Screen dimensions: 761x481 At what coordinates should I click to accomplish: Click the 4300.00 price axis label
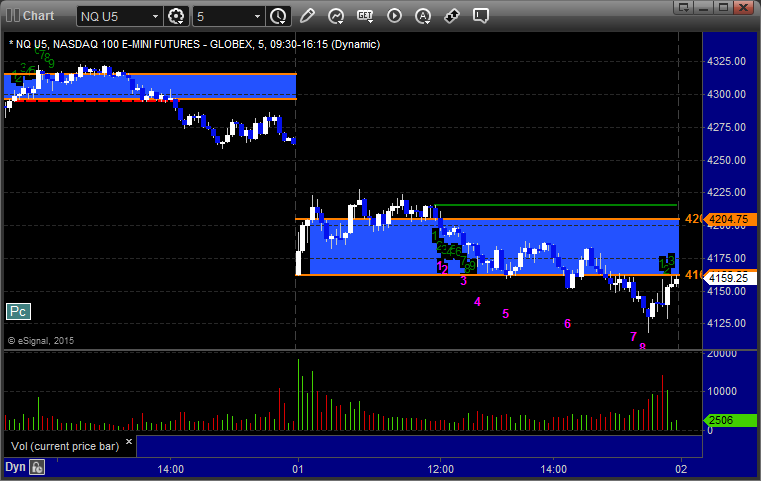tap(727, 94)
